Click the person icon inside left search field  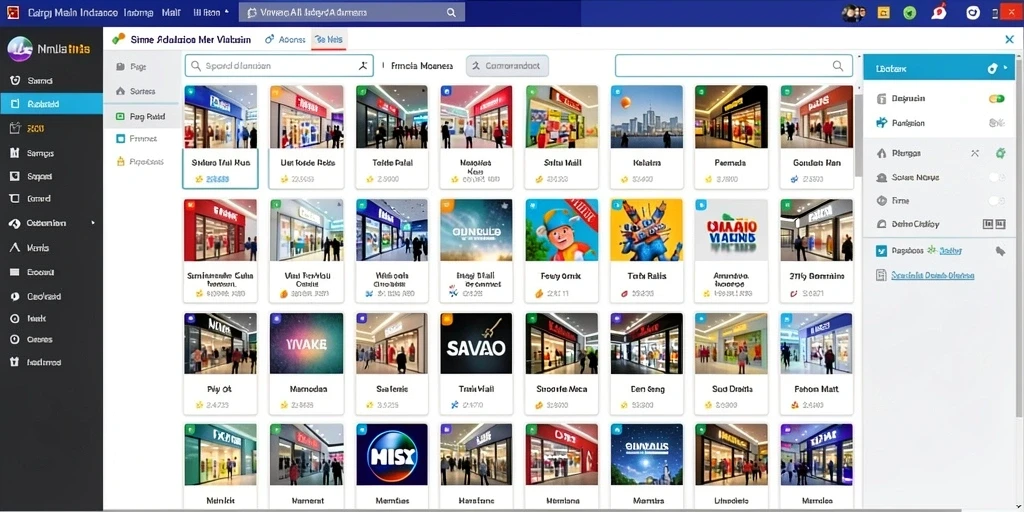(x=363, y=66)
